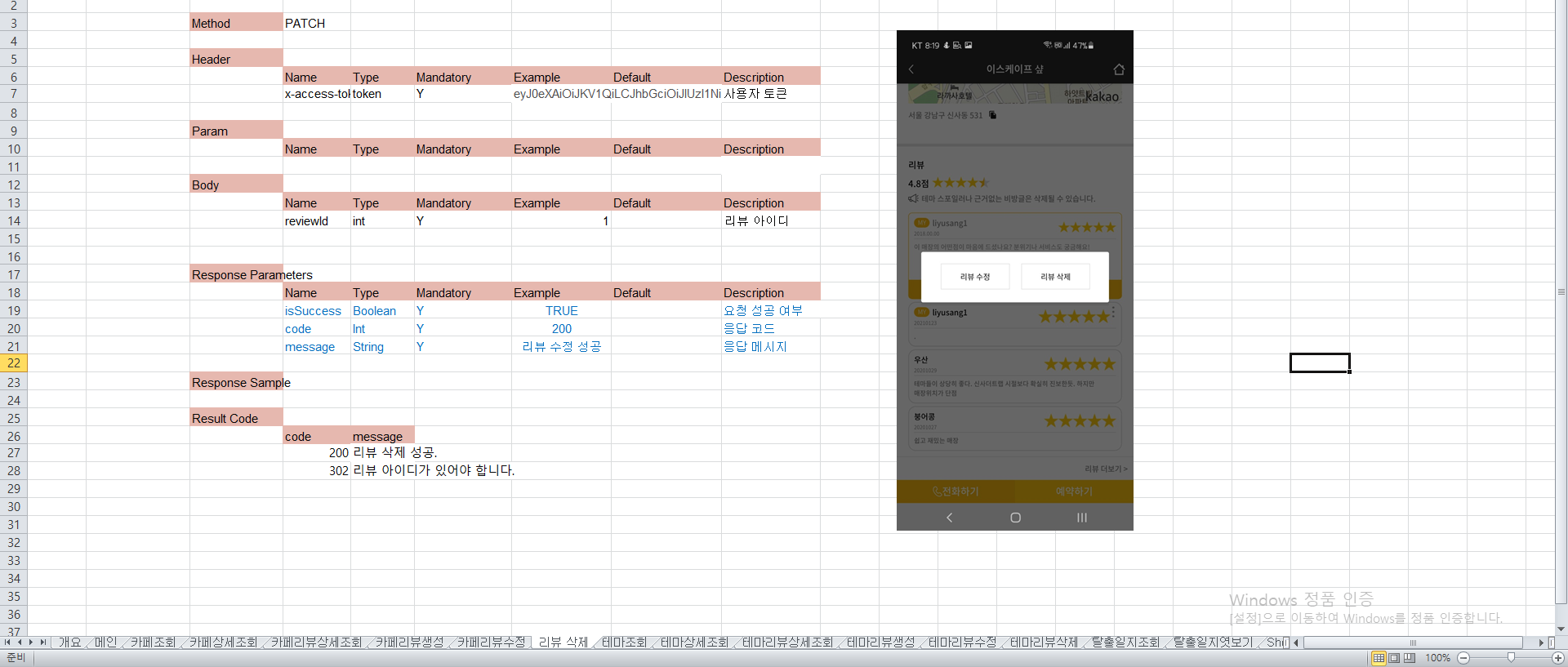1568x667 pixels.
Task: Click the 사용자 토큰 description cell
Action: pos(771,94)
